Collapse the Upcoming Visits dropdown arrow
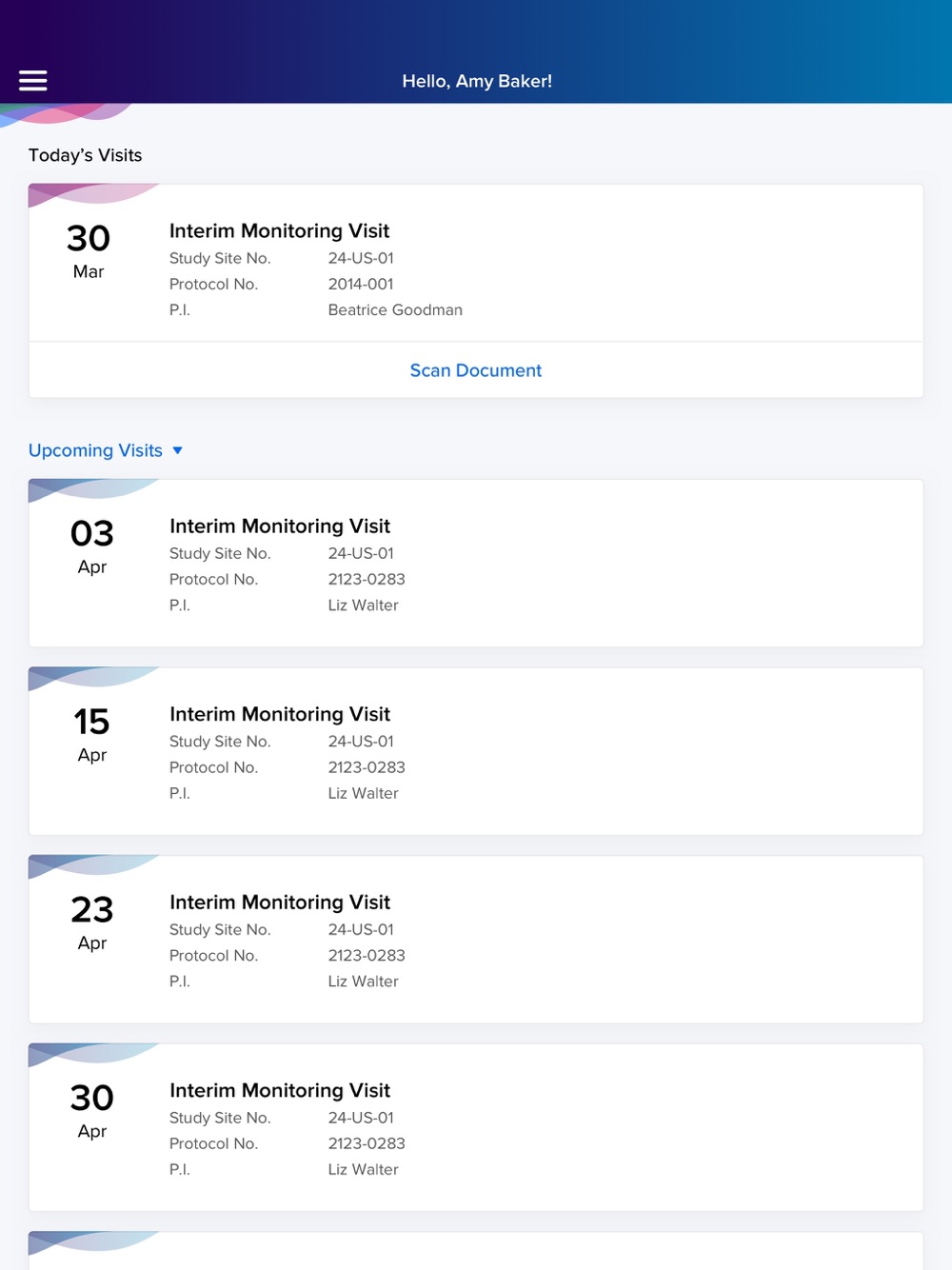 click(x=177, y=450)
